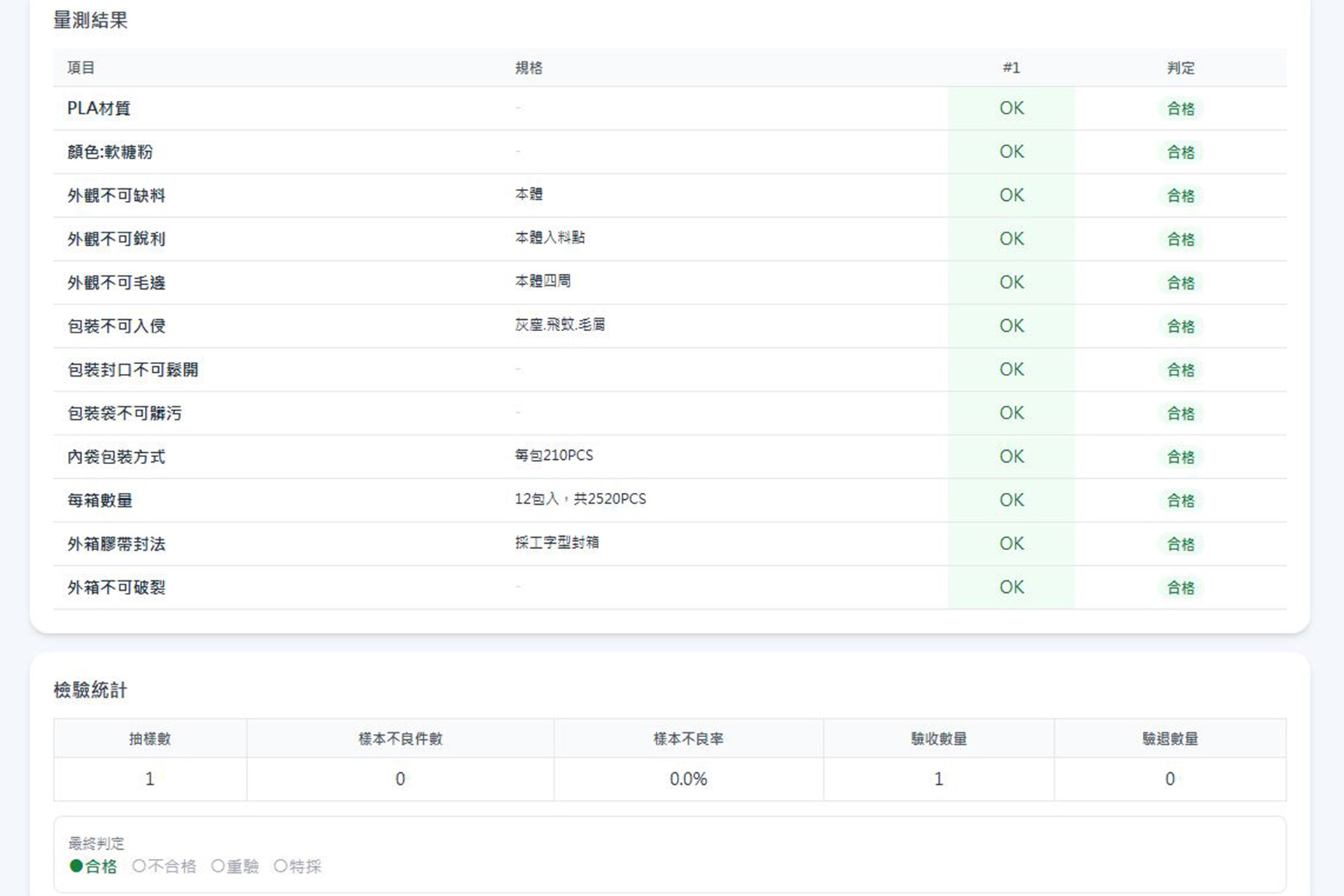Click the 驗退數量 value 0
Image resolution: width=1344 pixels, height=896 pixels.
pyautogui.click(x=1170, y=779)
